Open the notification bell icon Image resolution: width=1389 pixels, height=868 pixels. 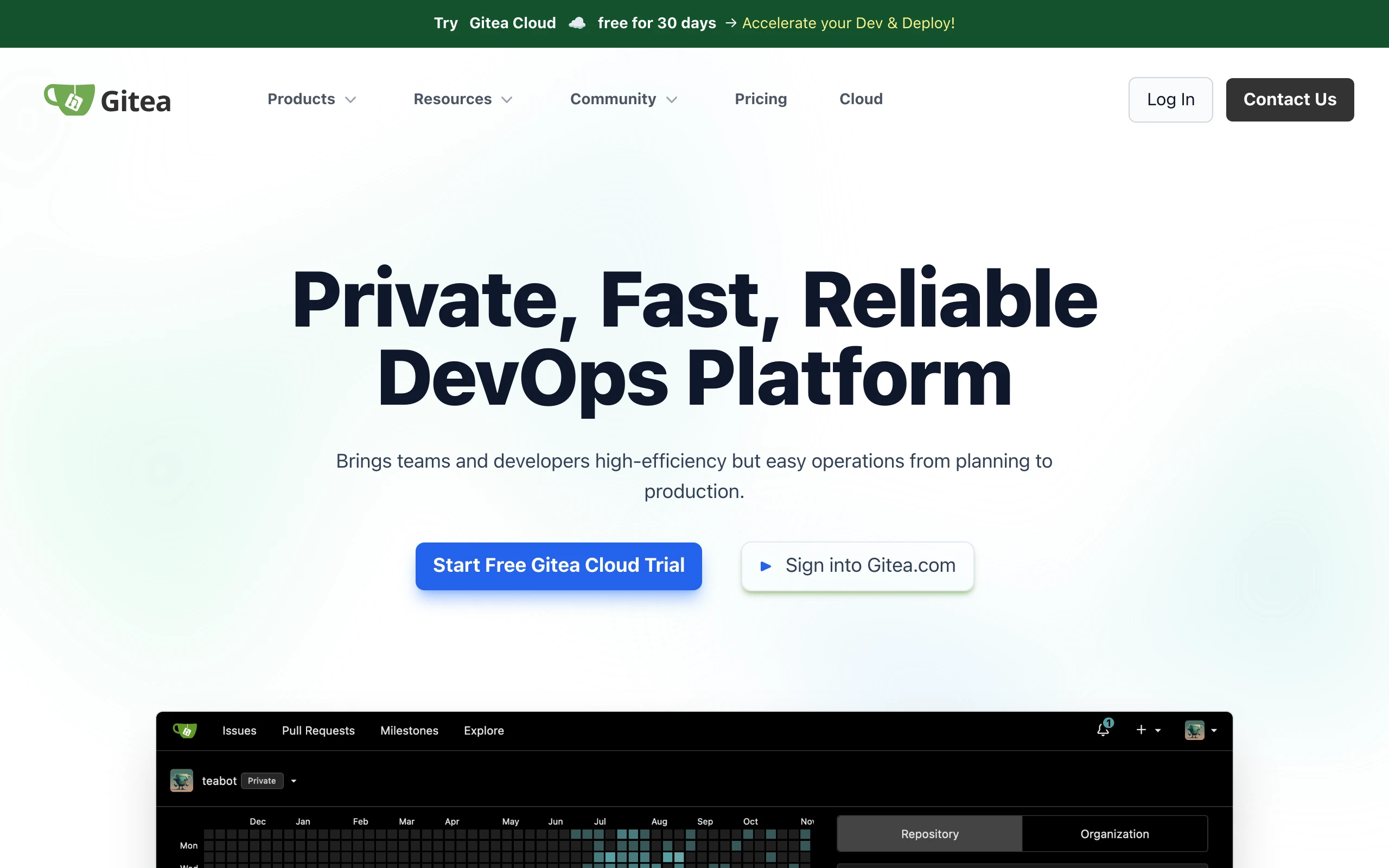(x=1103, y=730)
